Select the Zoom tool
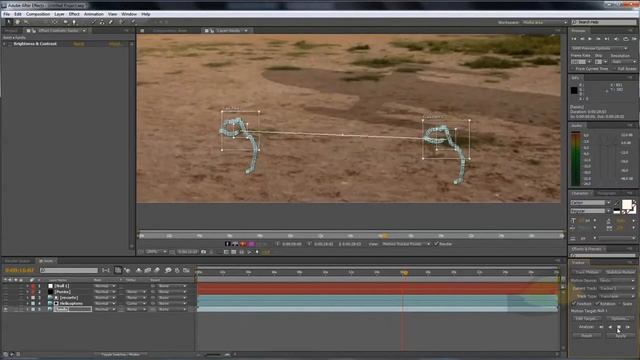The image size is (640, 360). (x=26, y=22)
